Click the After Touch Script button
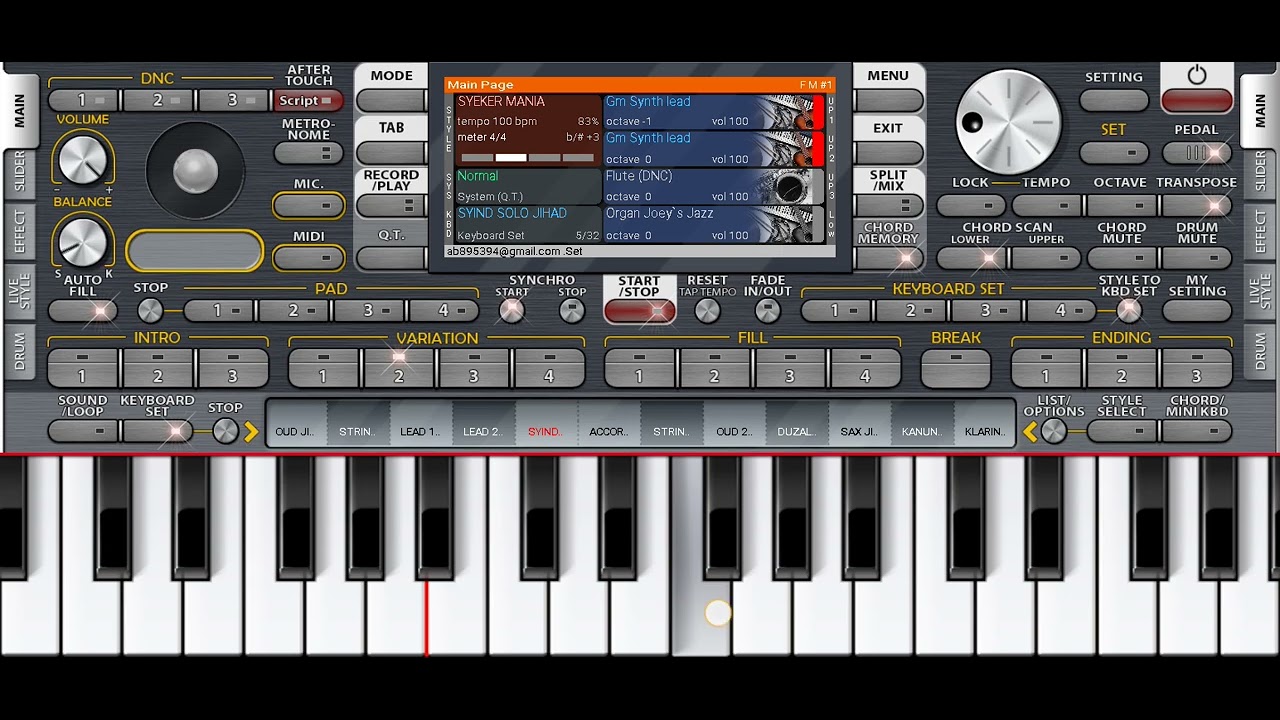This screenshot has height=720, width=1280. tap(309, 100)
